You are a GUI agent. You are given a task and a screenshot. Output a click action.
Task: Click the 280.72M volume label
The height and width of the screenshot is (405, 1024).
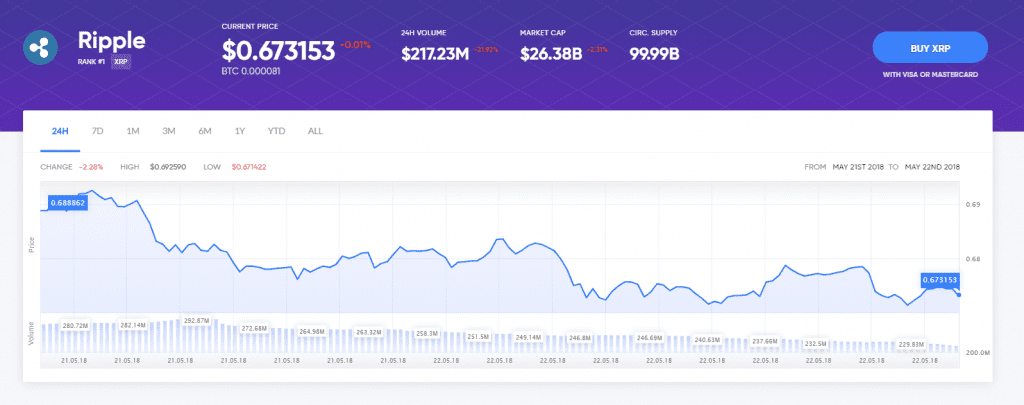click(x=75, y=325)
